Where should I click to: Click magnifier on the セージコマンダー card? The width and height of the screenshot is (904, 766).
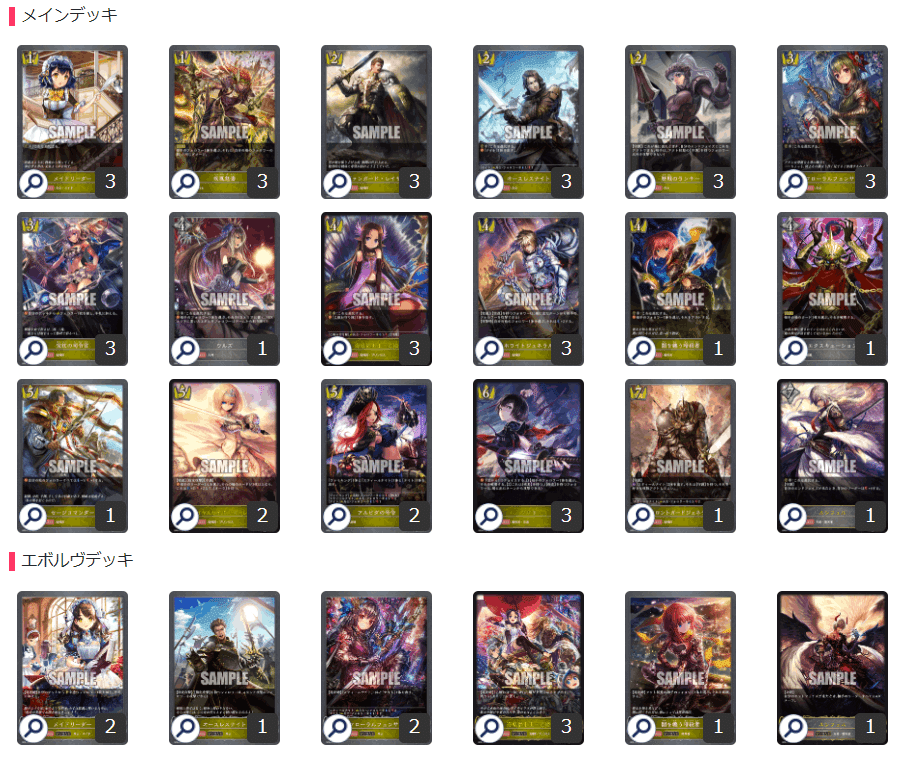pyautogui.click(x=33, y=516)
